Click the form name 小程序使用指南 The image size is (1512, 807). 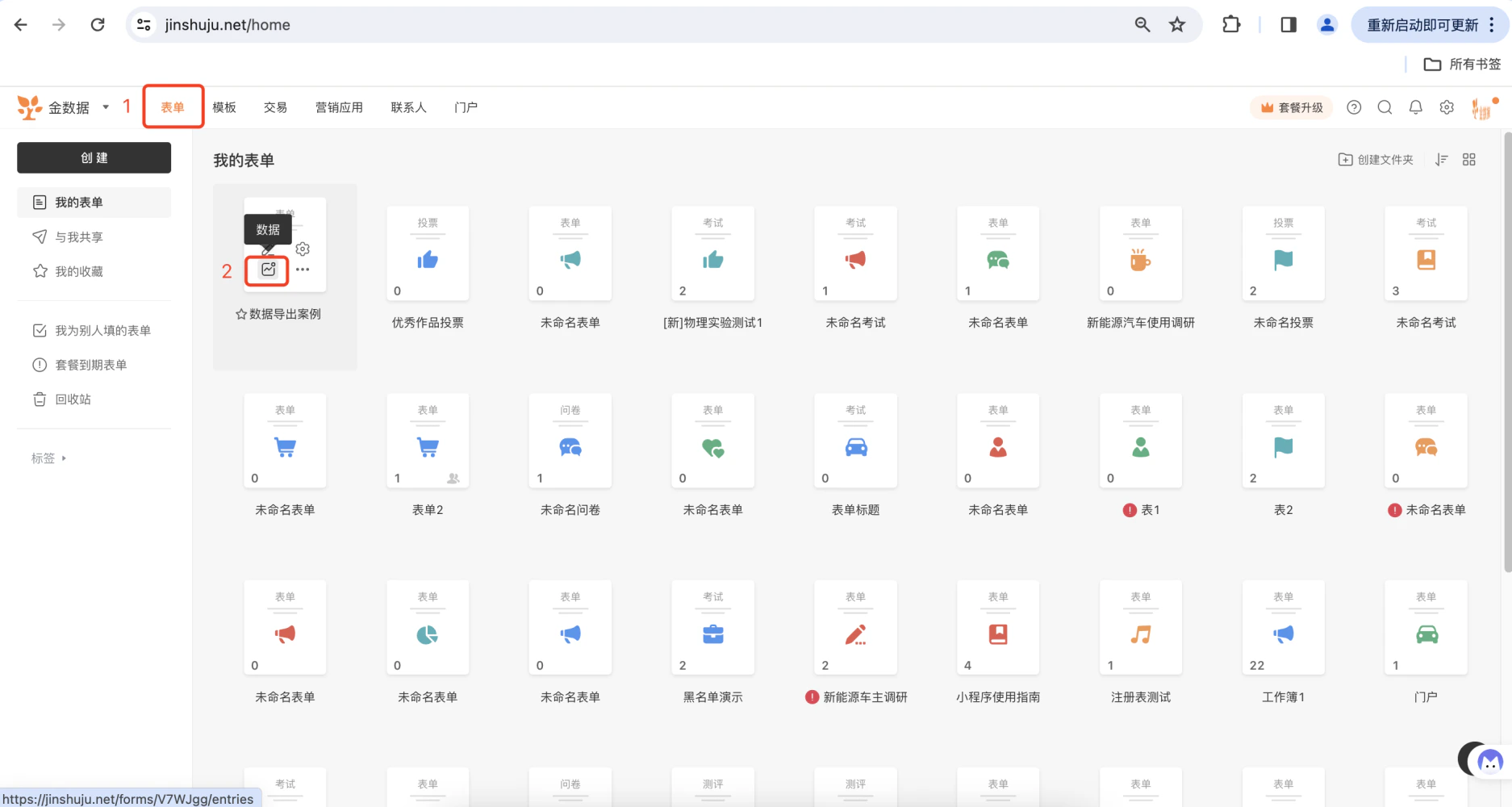tap(998, 697)
